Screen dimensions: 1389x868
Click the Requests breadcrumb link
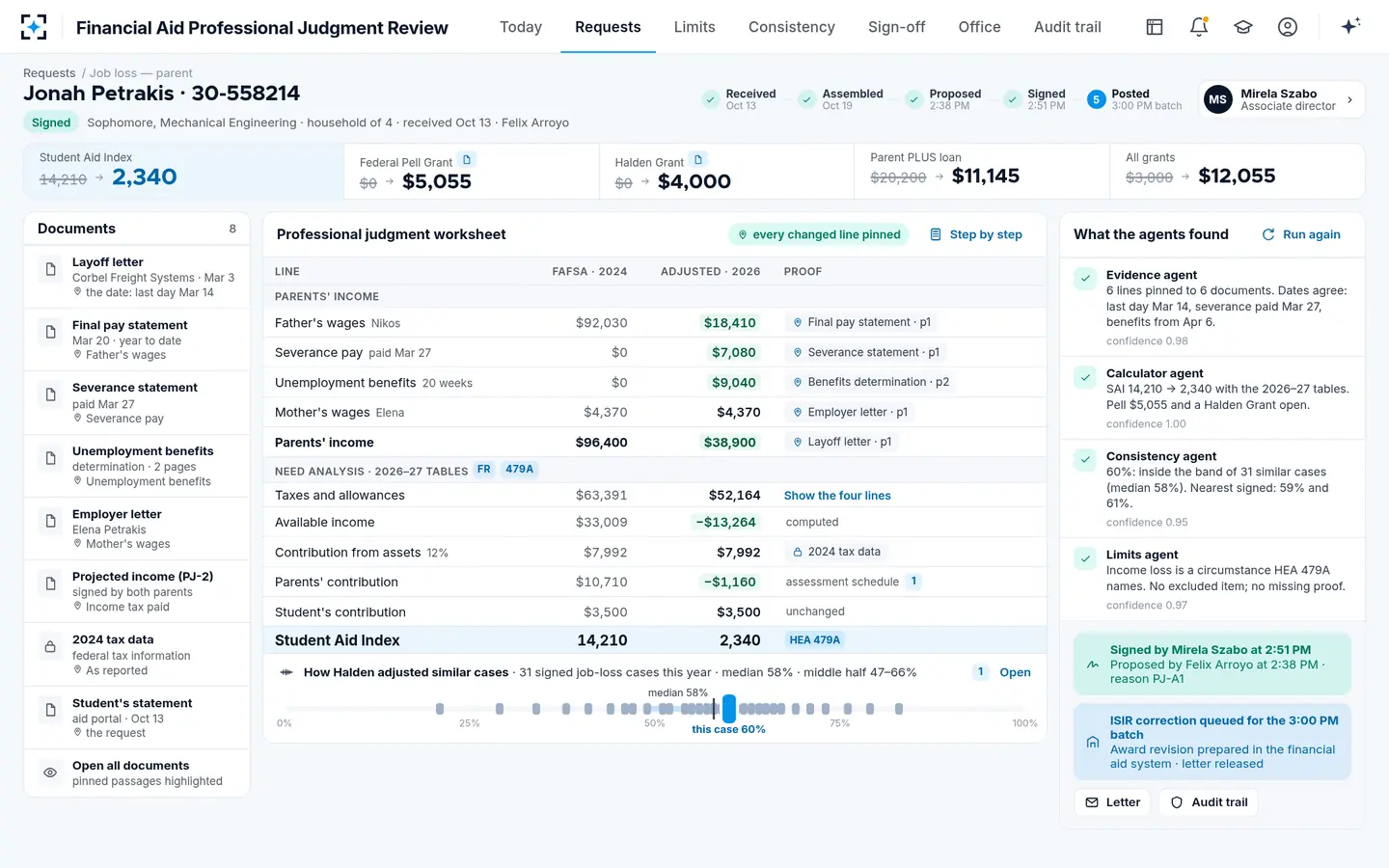[49, 73]
